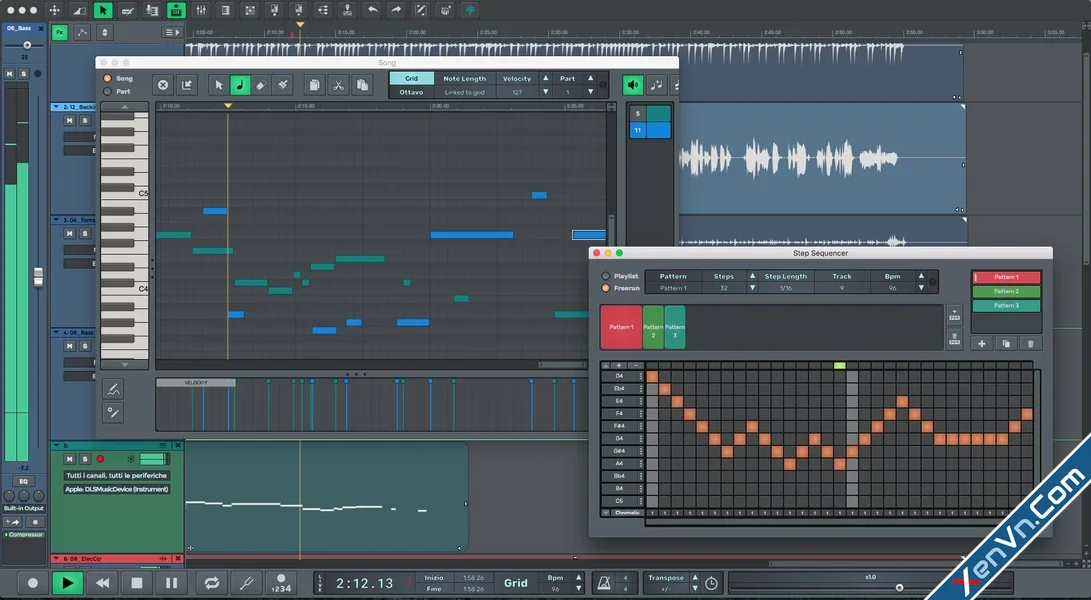Collapse the 2: 12_Backing track triangle
This screenshot has width=1091, height=600.
56,107
